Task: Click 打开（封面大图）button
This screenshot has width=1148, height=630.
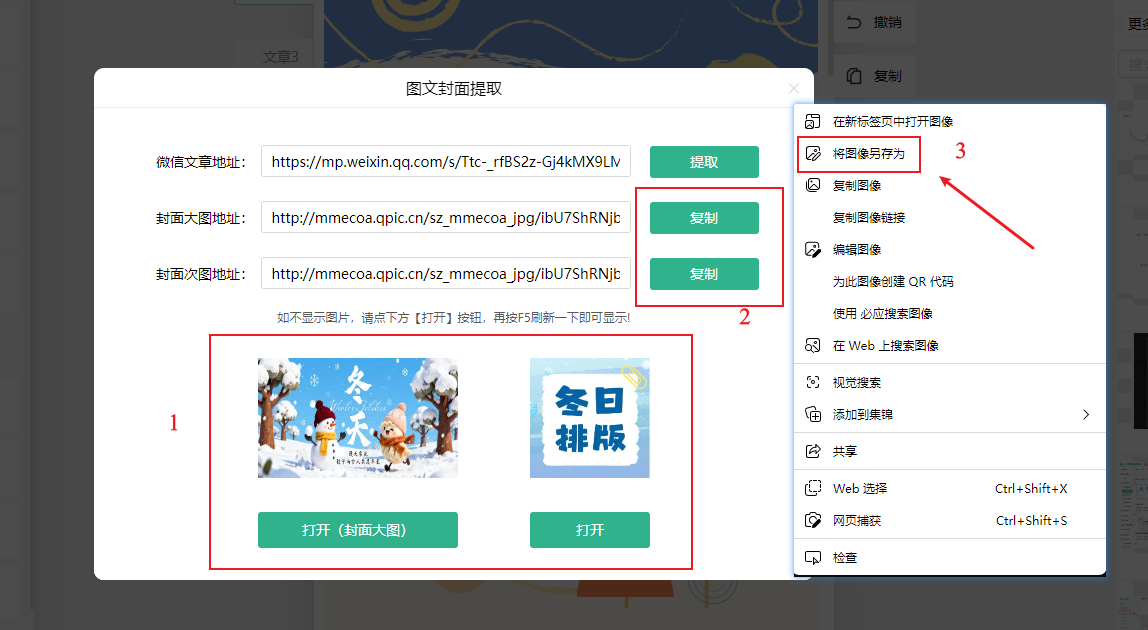Action: [x=357, y=530]
